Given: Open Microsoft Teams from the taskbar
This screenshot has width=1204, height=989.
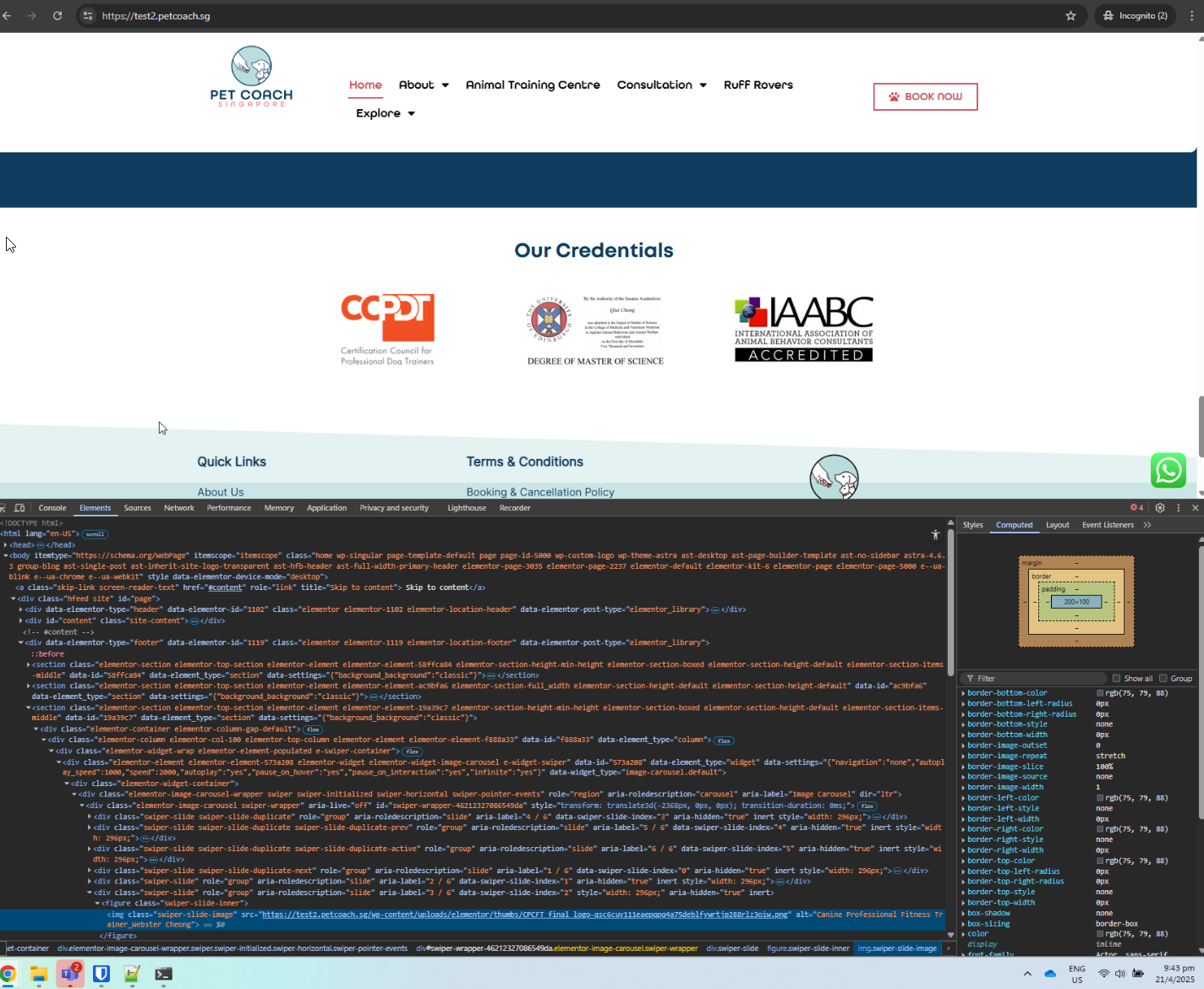Looking at the screenshot, I should tap(69, 974).
